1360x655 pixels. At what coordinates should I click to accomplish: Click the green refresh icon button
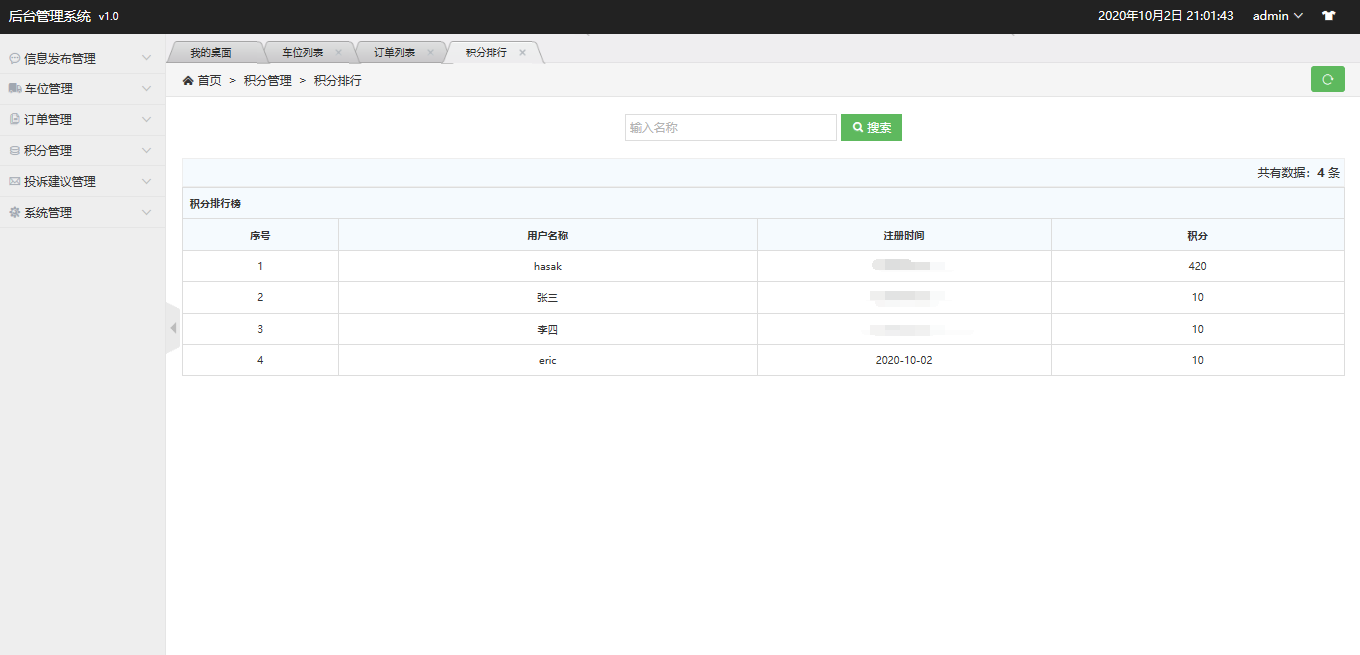(x=1327, y=79)
